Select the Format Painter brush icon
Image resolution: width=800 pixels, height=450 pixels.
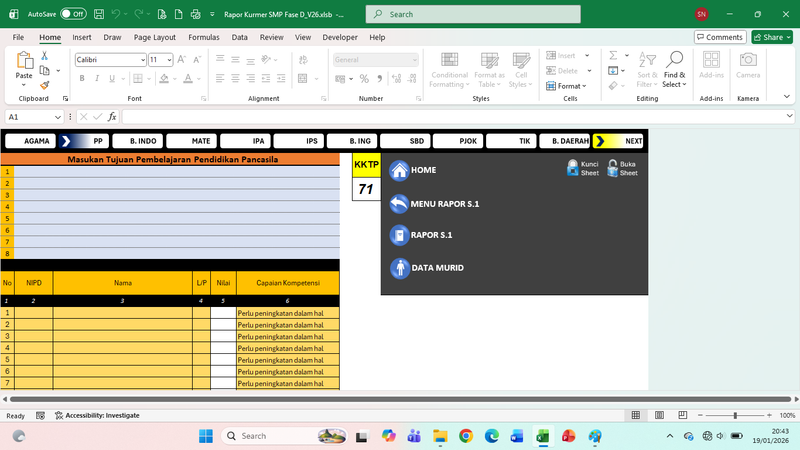[x=44, y=86]
